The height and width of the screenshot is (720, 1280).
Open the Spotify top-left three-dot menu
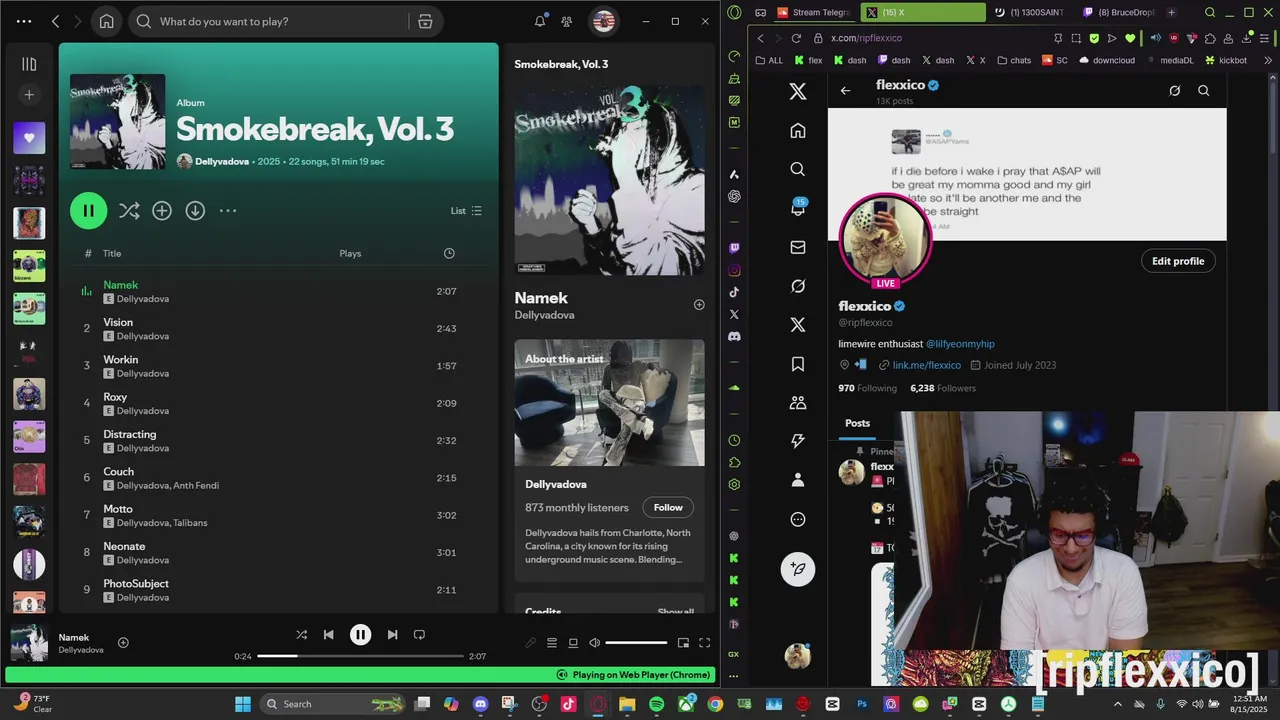click(24, 21)
